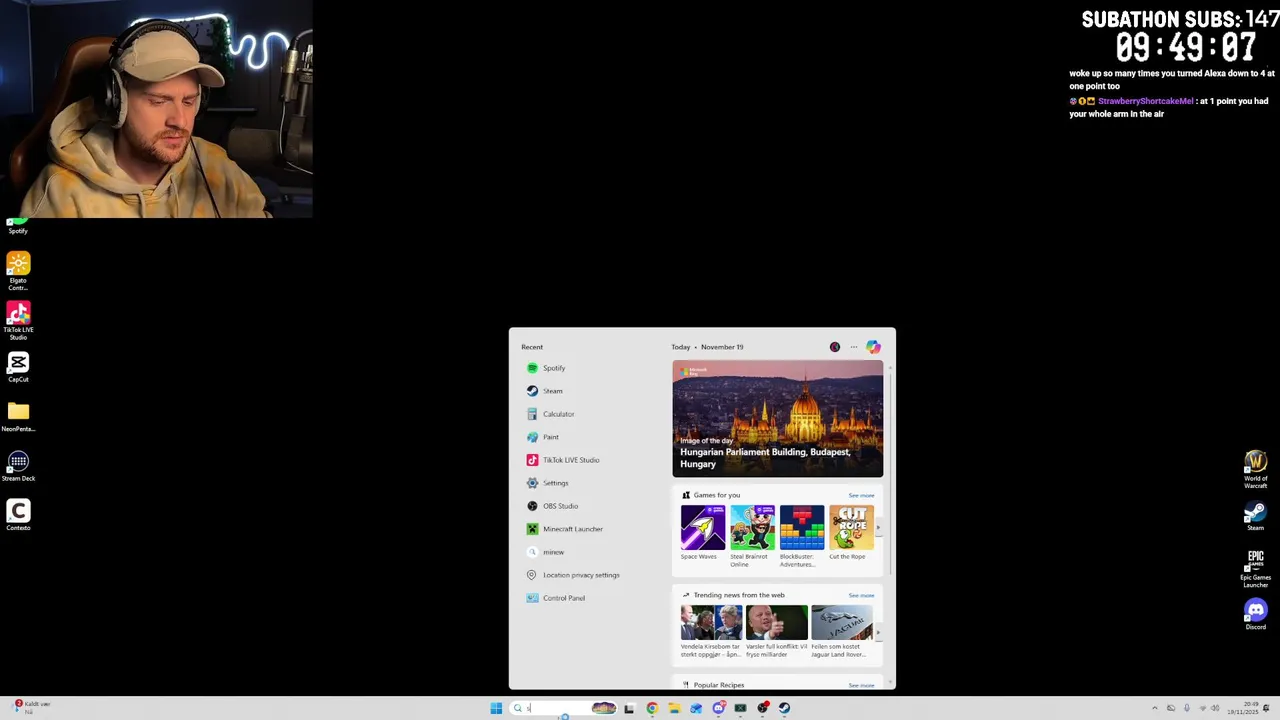Select the CapCut desktop shortcut

pyautogui.click(x=18, y=367)
